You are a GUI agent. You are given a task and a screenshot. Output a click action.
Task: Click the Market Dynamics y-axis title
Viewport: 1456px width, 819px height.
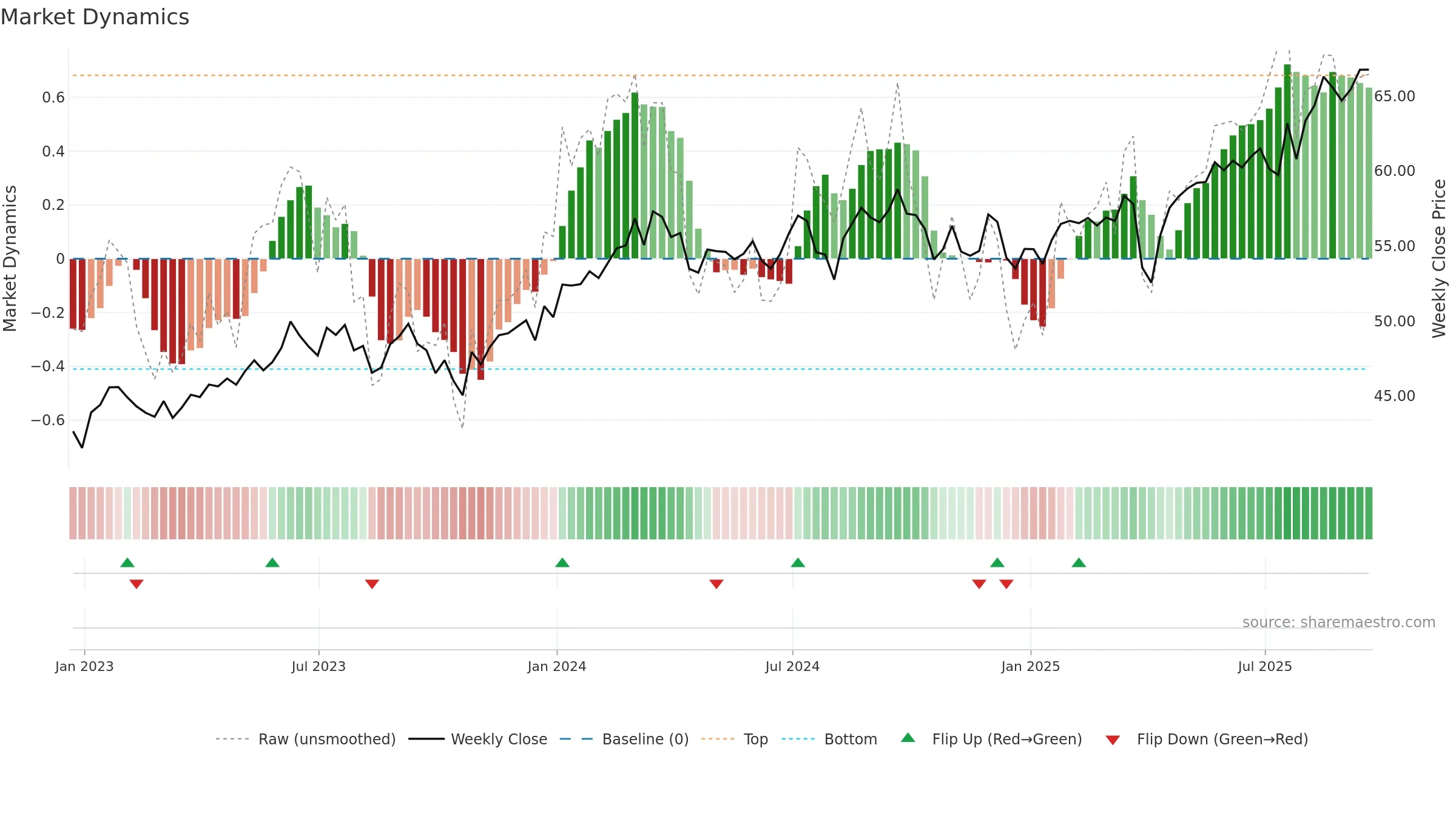point(10,258)
